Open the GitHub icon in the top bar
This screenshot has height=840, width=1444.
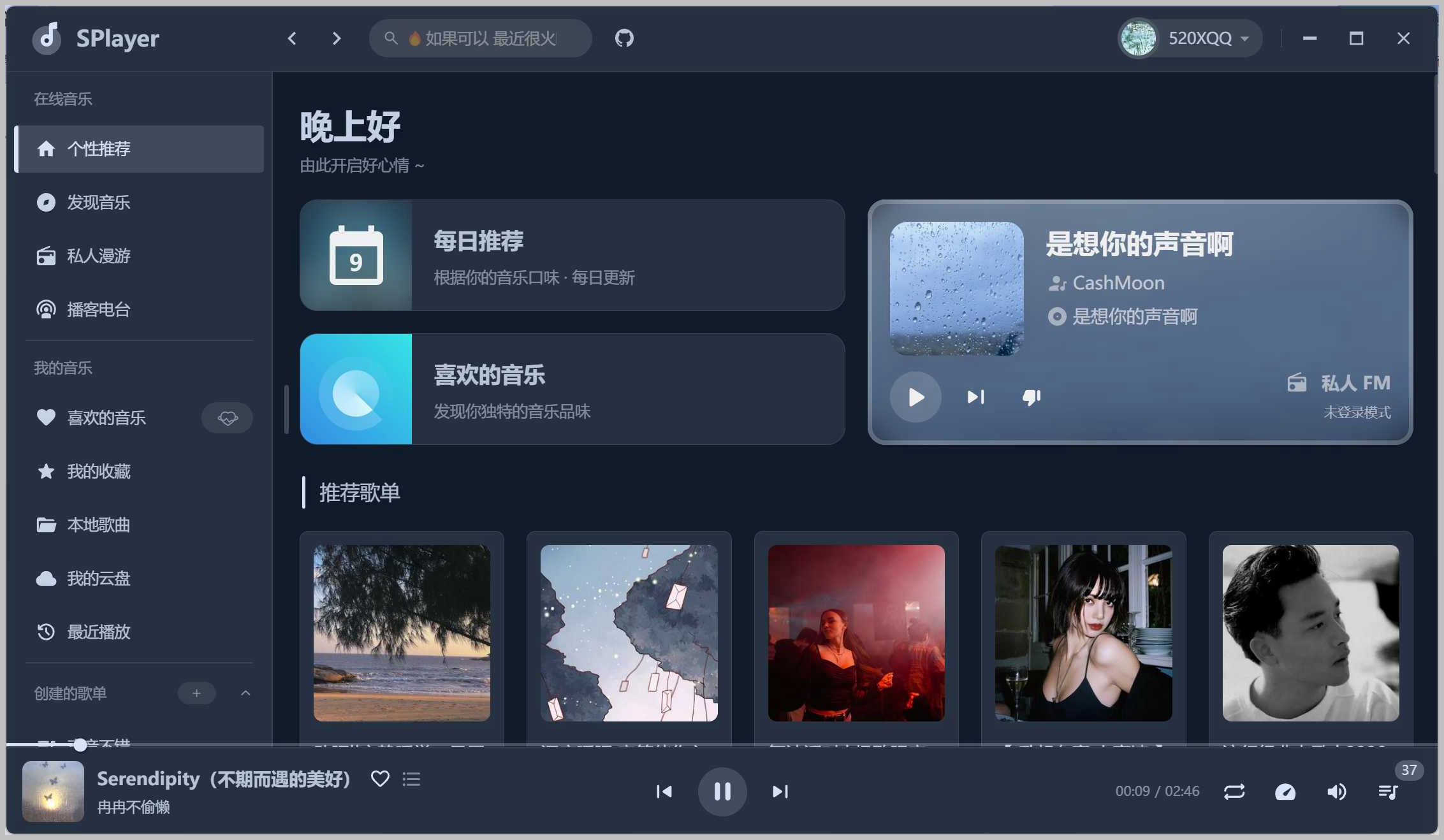click(624, 38)
